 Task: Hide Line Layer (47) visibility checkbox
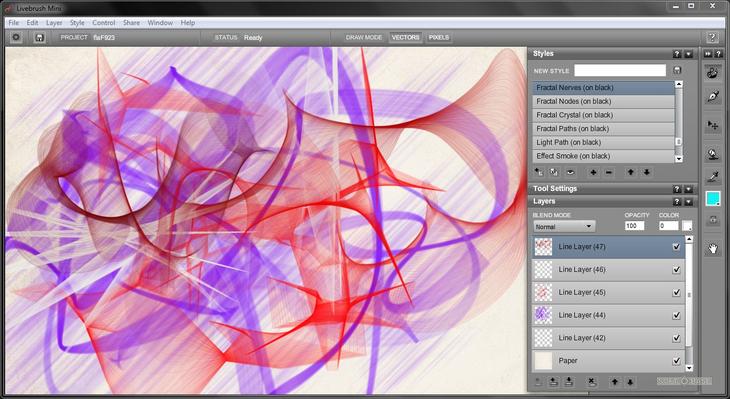(676, 247)
